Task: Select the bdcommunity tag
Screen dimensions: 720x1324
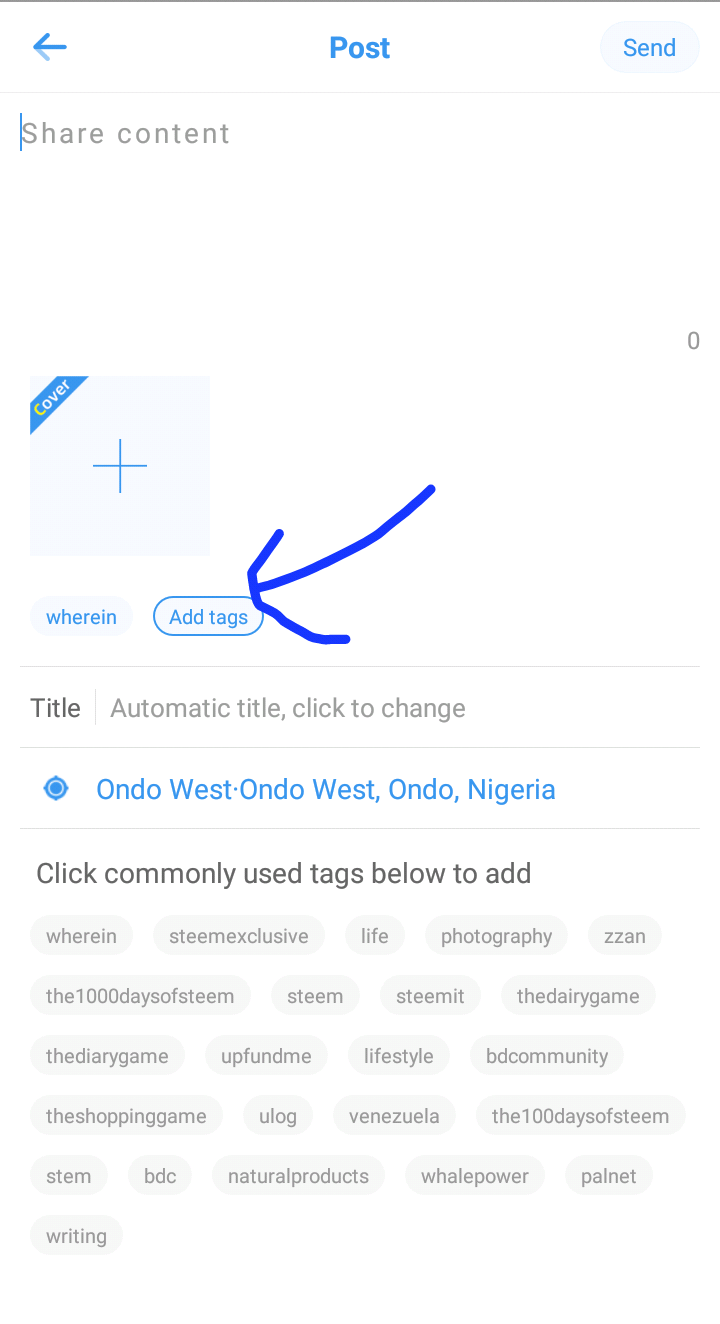Action: pos(547,1056)
